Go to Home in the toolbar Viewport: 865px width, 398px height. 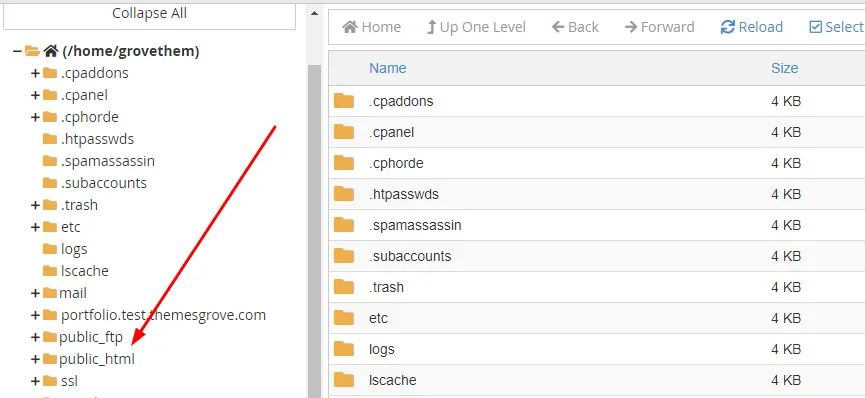point(371,27)
